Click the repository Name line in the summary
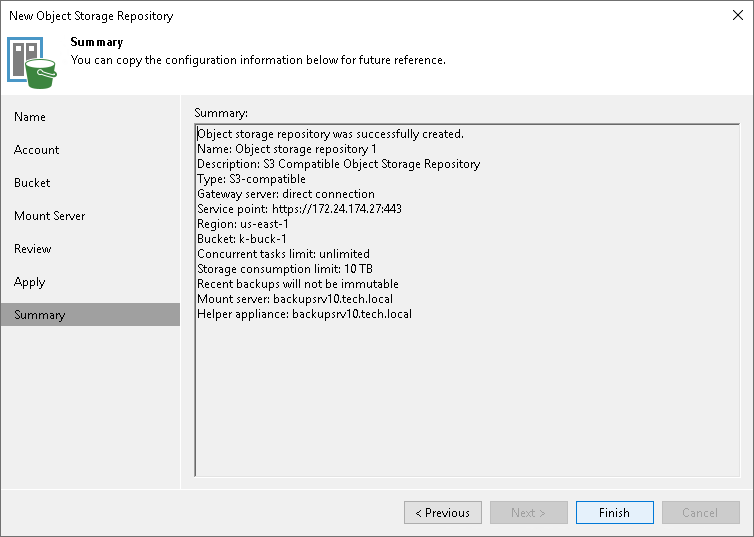The height and width of the screenshot is (537, 754). 287,149
